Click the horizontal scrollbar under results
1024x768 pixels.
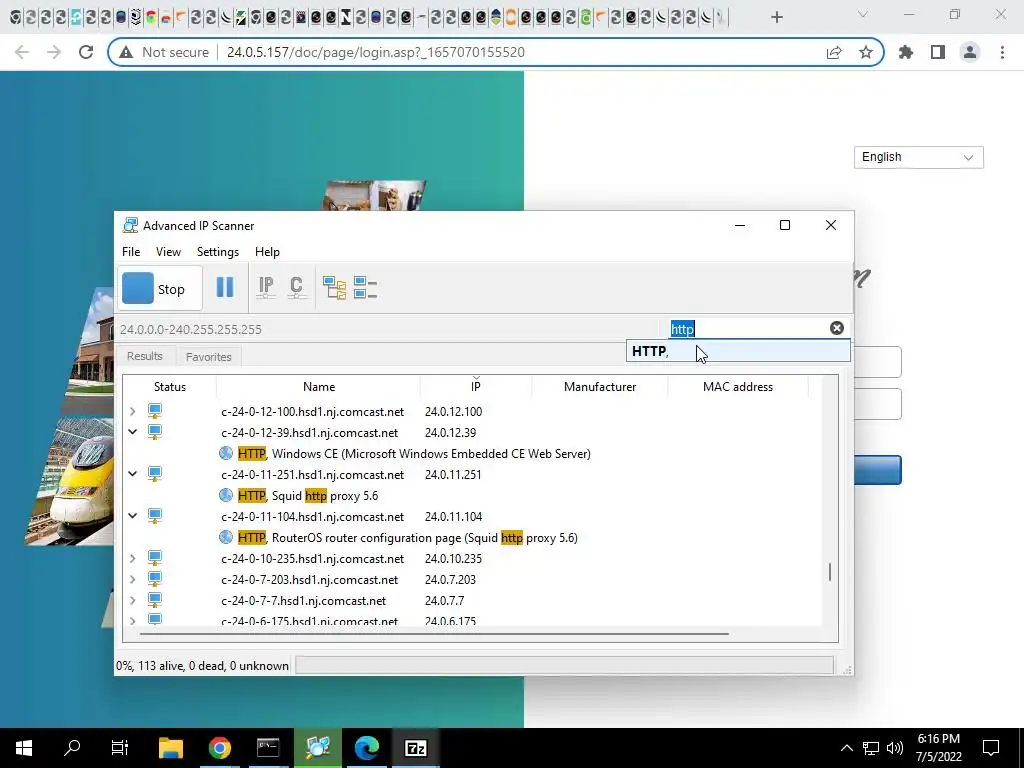click(x=434, y=633)
